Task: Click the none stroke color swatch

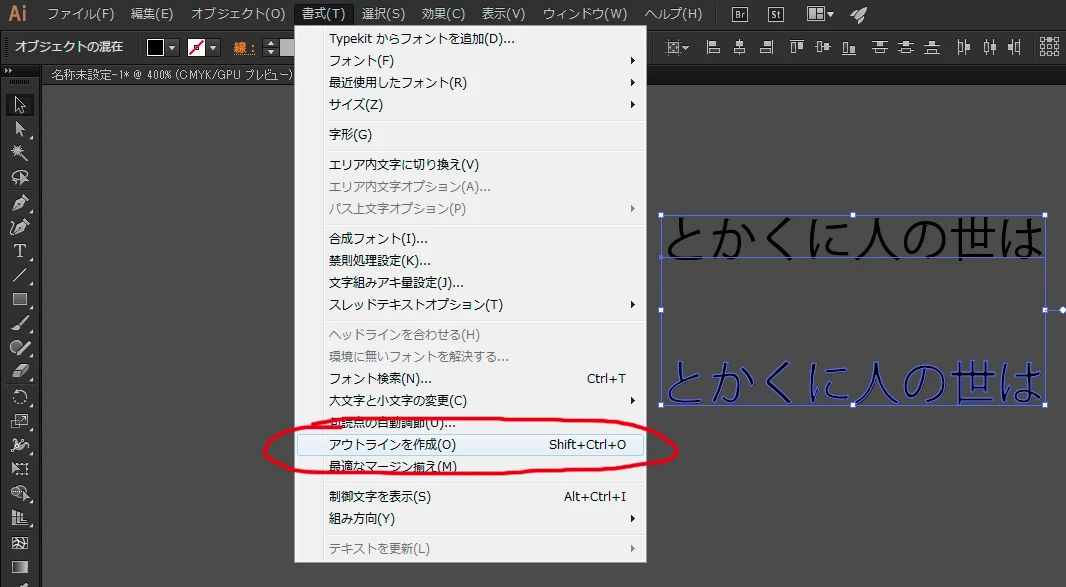Action: 196,48
